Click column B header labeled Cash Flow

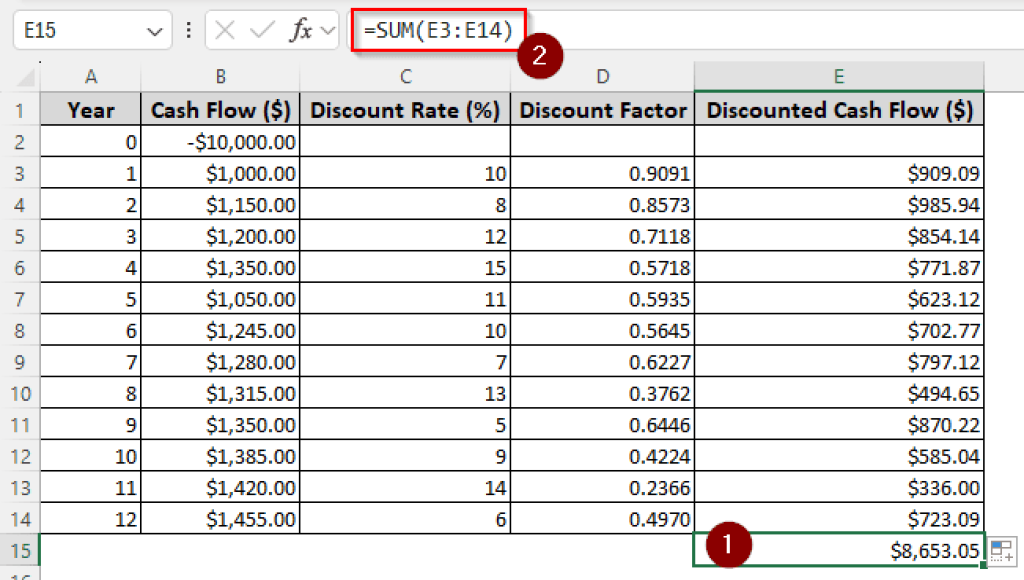(x=220, y=76)
